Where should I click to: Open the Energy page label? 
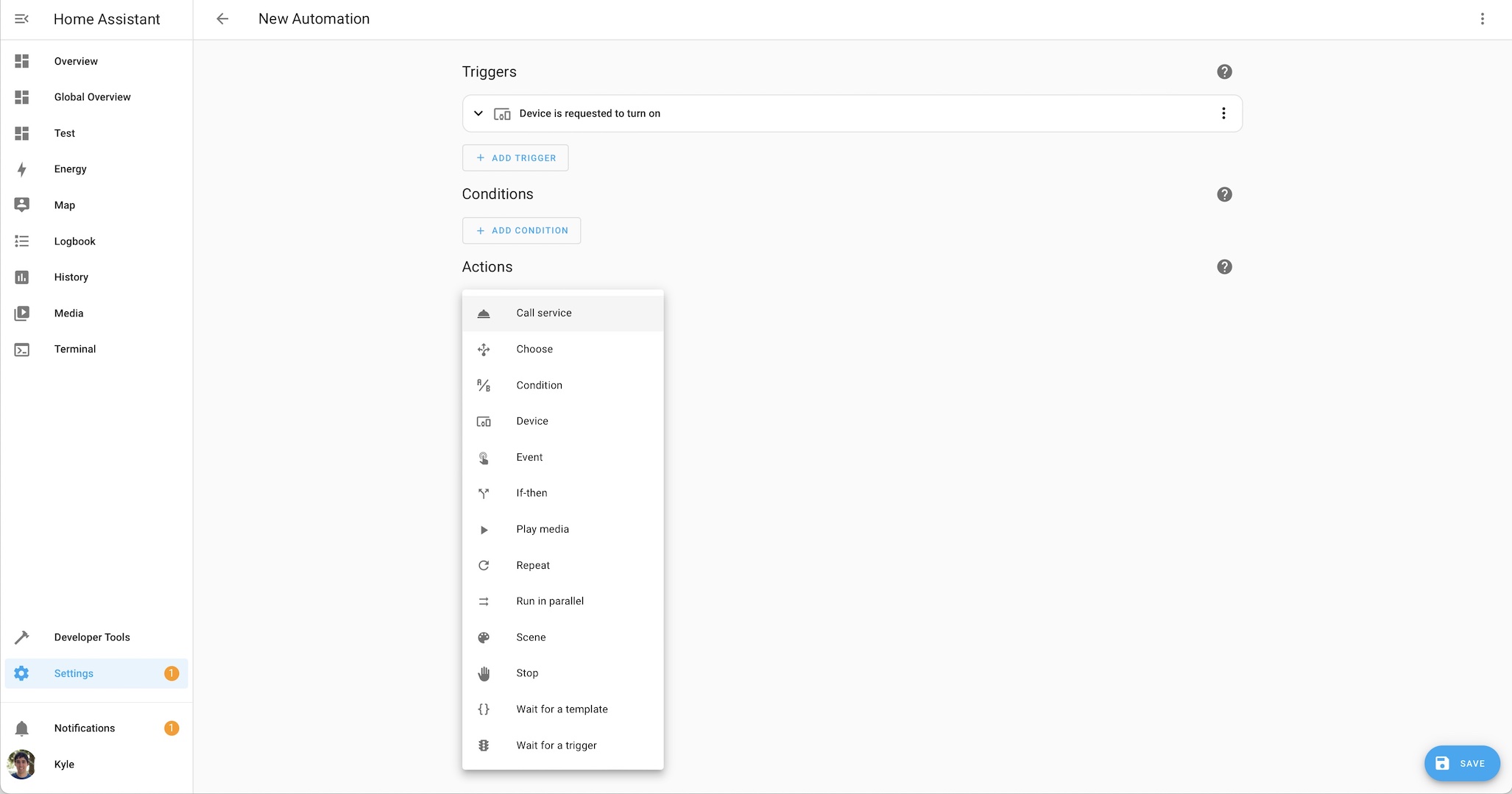click(71, 169)
